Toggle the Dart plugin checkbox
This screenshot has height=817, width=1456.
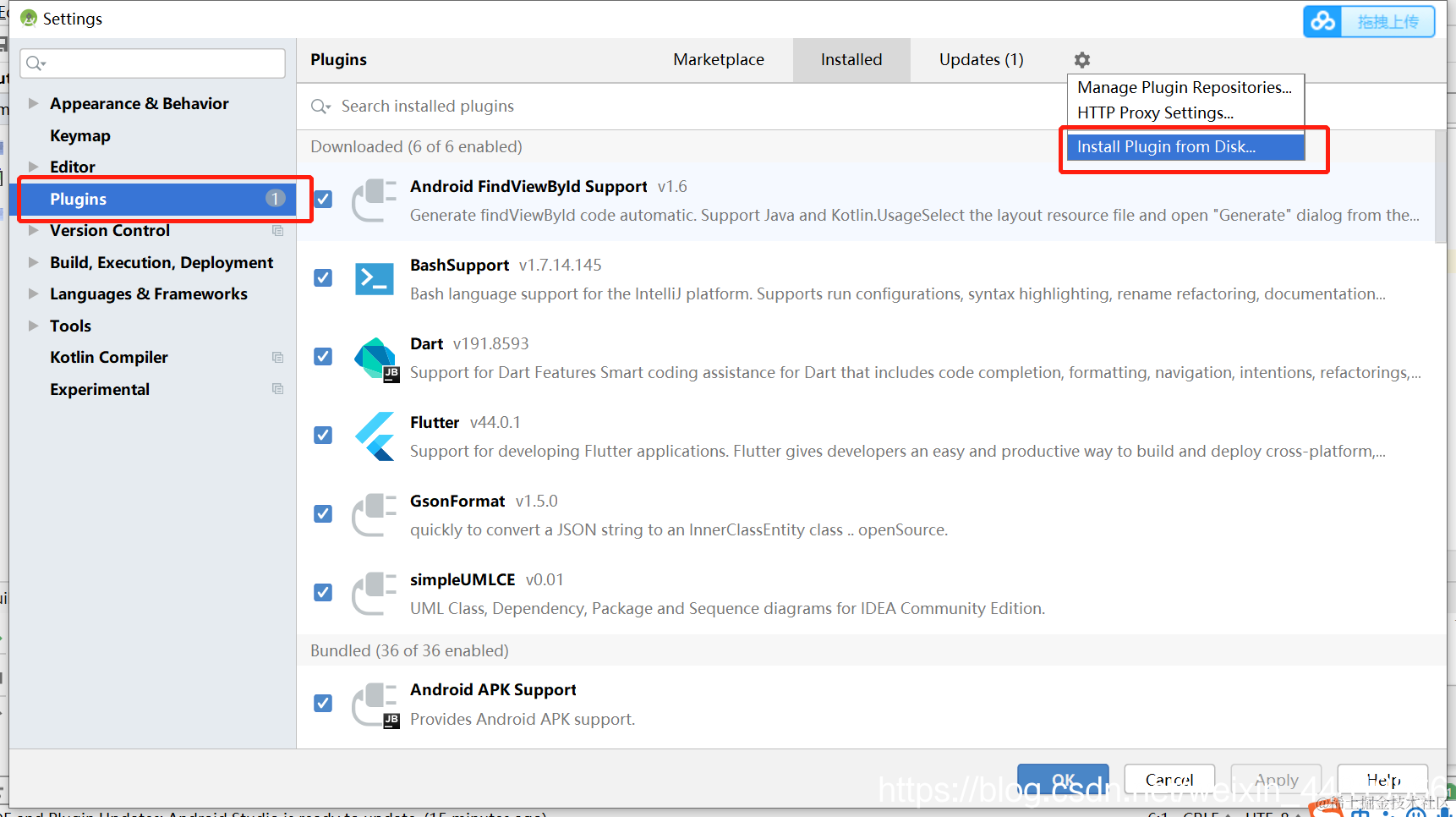[x=323, y=356]
